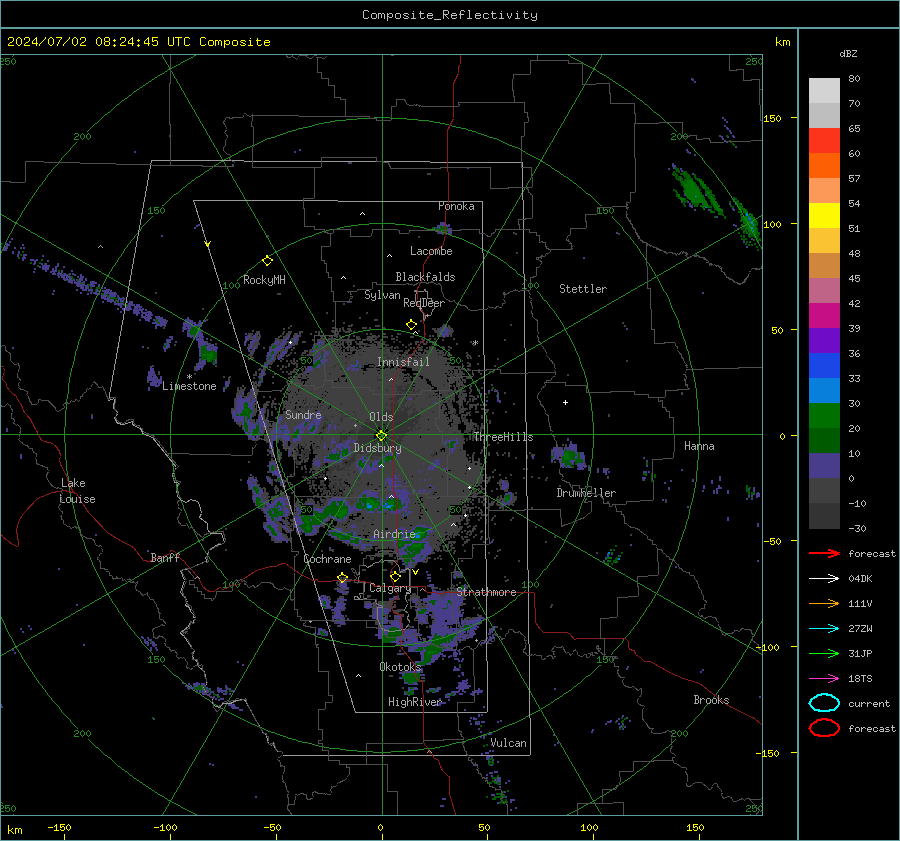Click the yellow diamond marker near RedDeer
The image size is (900, 841).
click(412, 325)
